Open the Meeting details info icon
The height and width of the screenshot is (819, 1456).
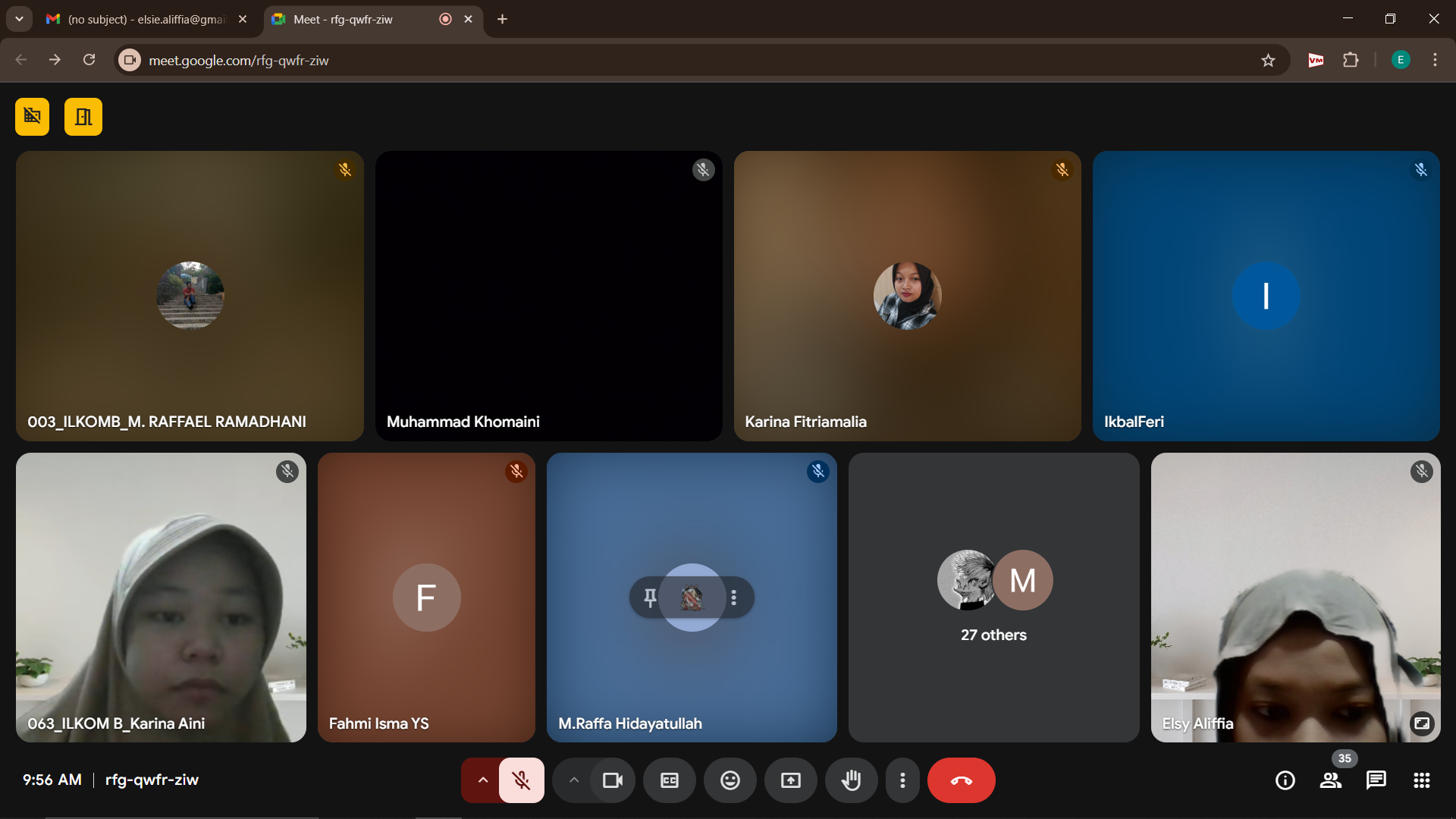click(x=1285, y=780)
